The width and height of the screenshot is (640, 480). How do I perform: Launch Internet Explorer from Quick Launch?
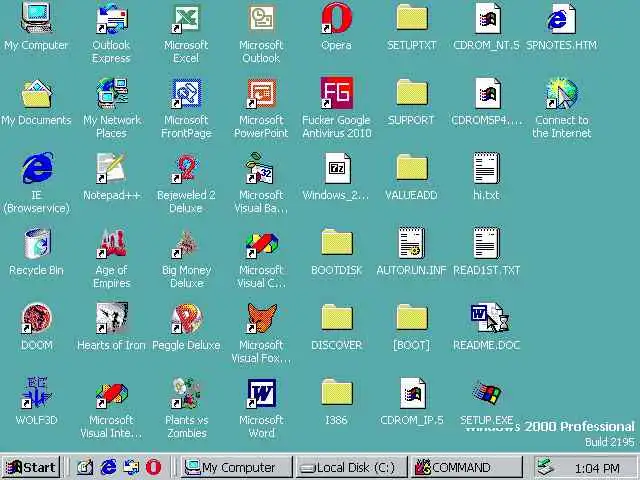click(108, 467)
